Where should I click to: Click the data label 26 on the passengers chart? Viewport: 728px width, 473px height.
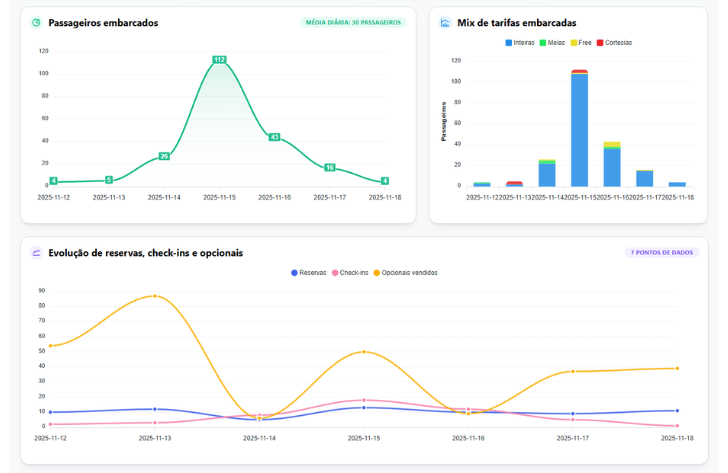(164, 156)
